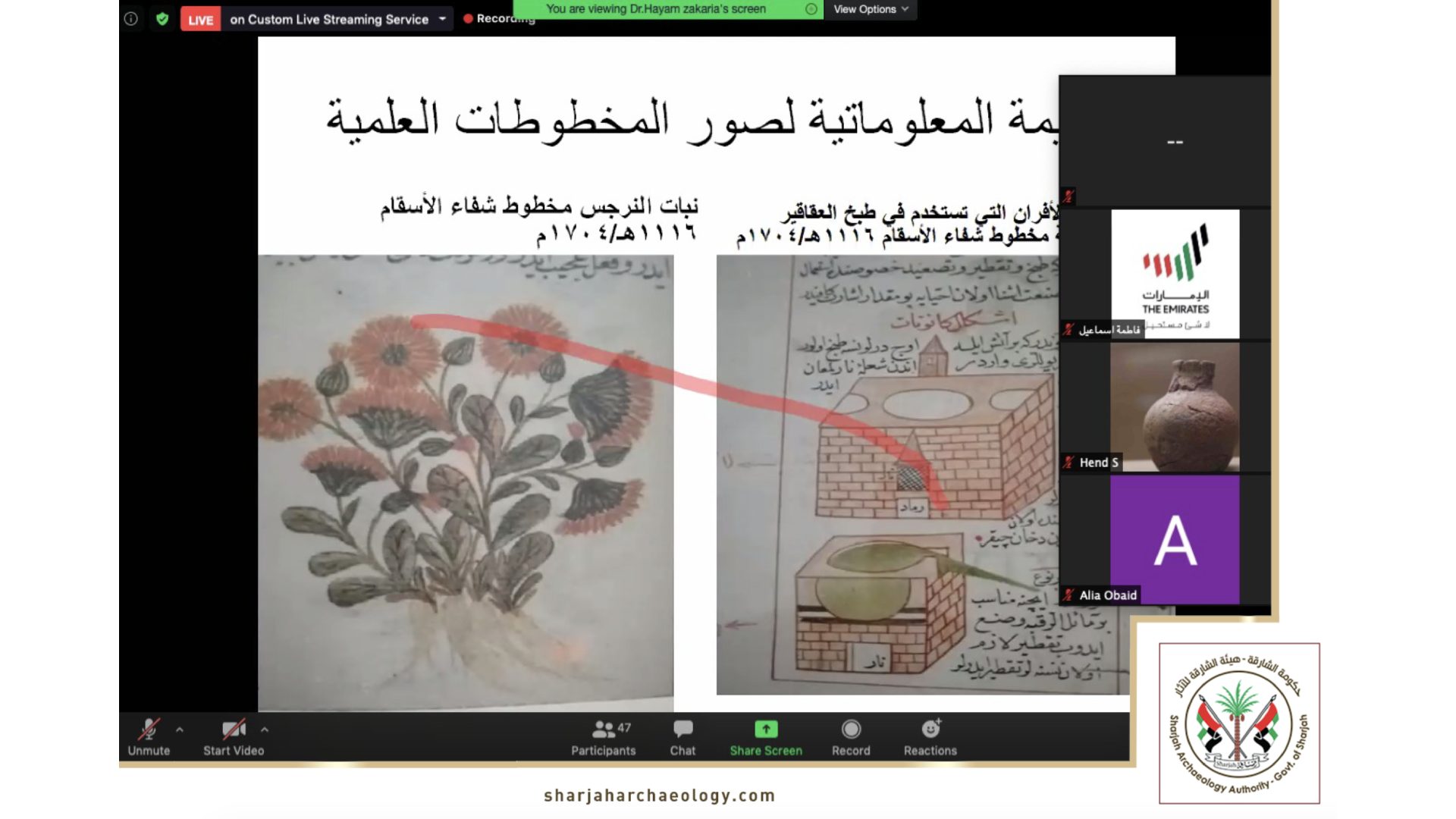This screenshot has width=1456, height=819.
Task: Click the Record button
Action: point(851,737)
